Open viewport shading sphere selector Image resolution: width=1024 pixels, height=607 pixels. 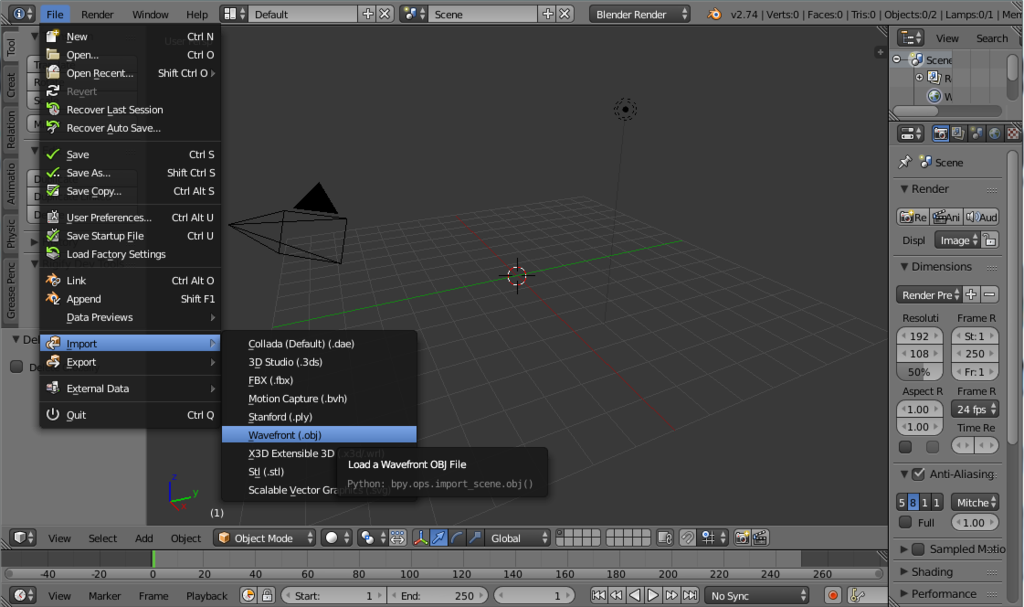(x=337, y=538)
